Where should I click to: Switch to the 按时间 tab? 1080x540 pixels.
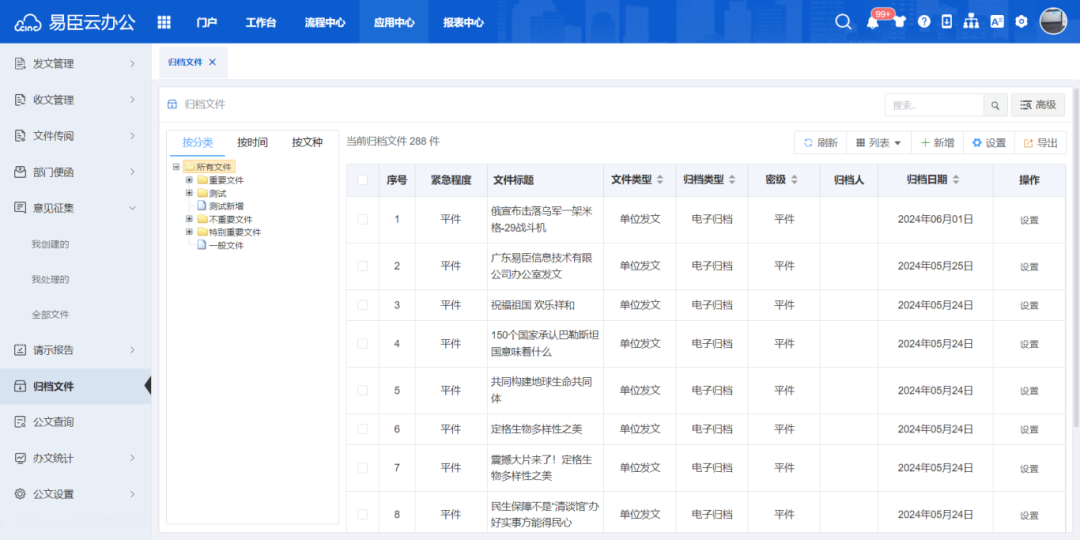click(x=252, y=143)
